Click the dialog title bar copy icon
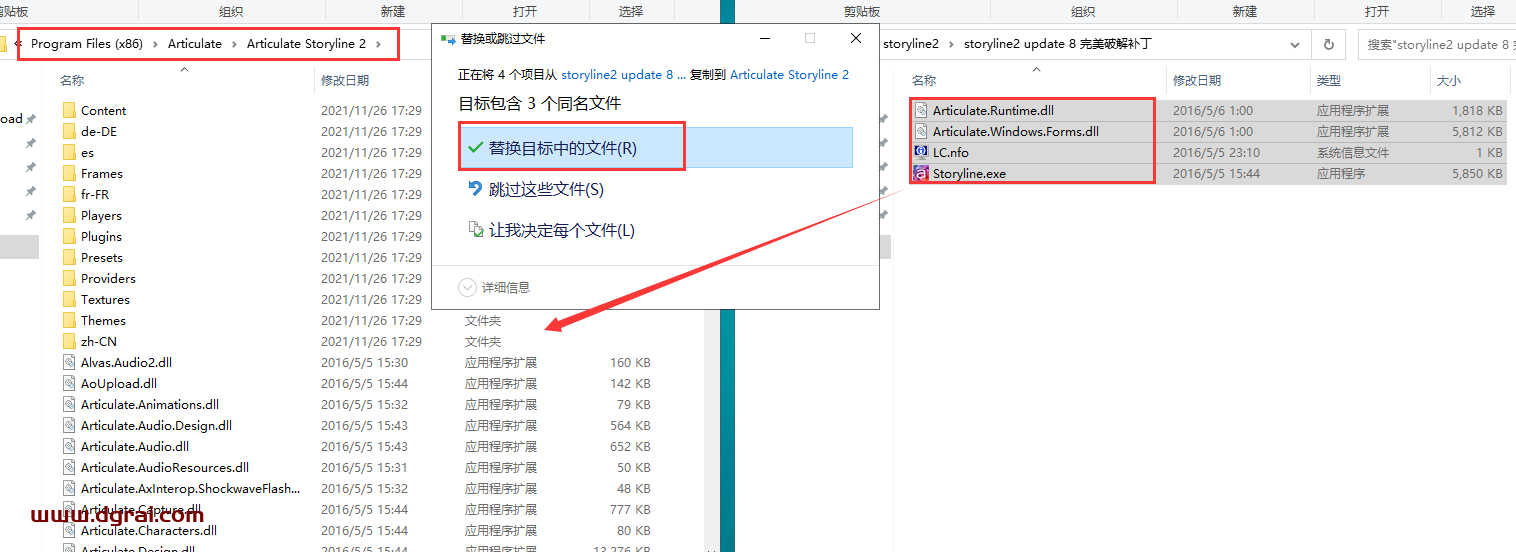Screen dimensions: 1516x552 [447, 38]
